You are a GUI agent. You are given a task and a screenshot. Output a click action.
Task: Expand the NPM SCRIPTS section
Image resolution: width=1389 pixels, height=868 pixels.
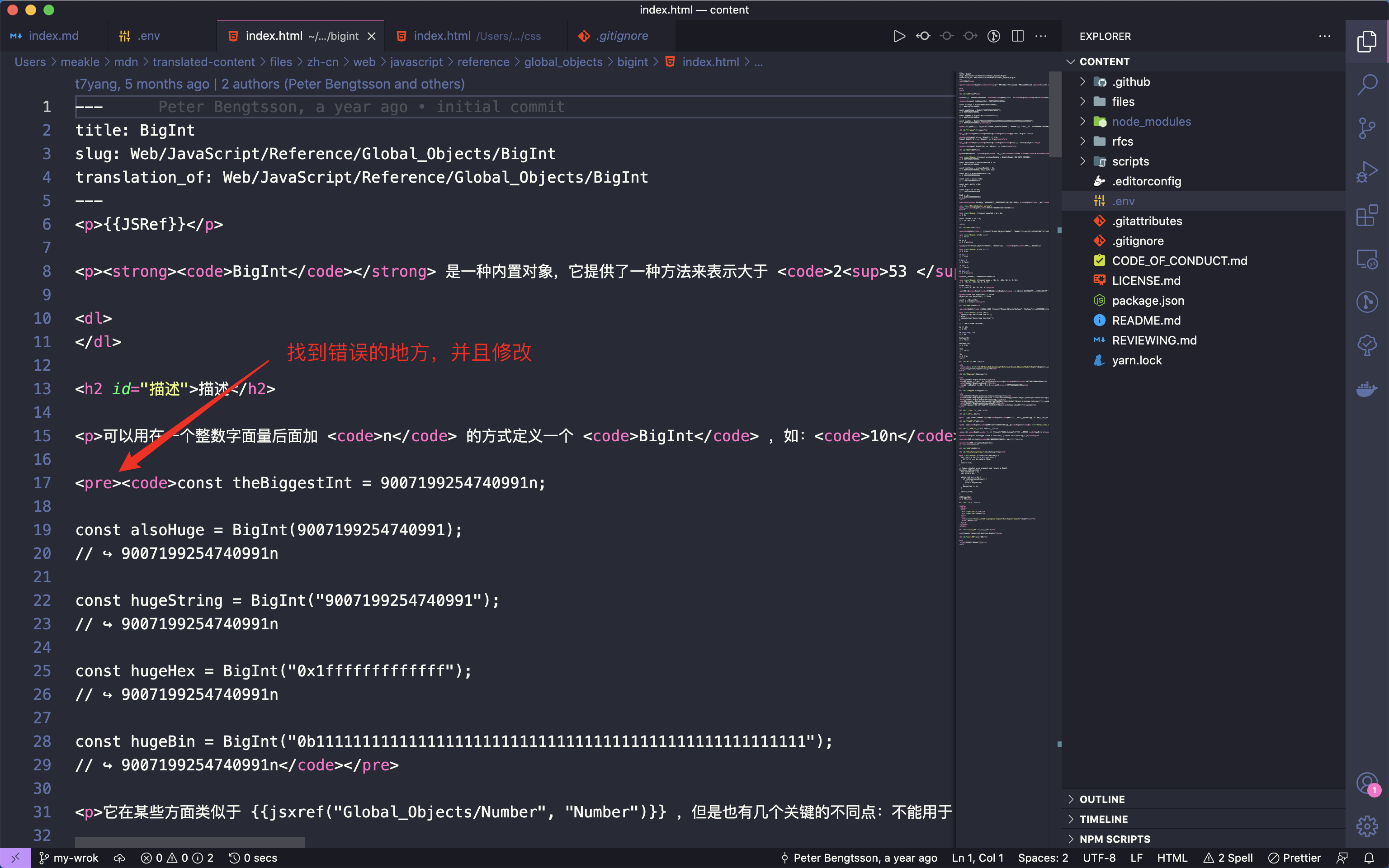[x=1114, y=839]
